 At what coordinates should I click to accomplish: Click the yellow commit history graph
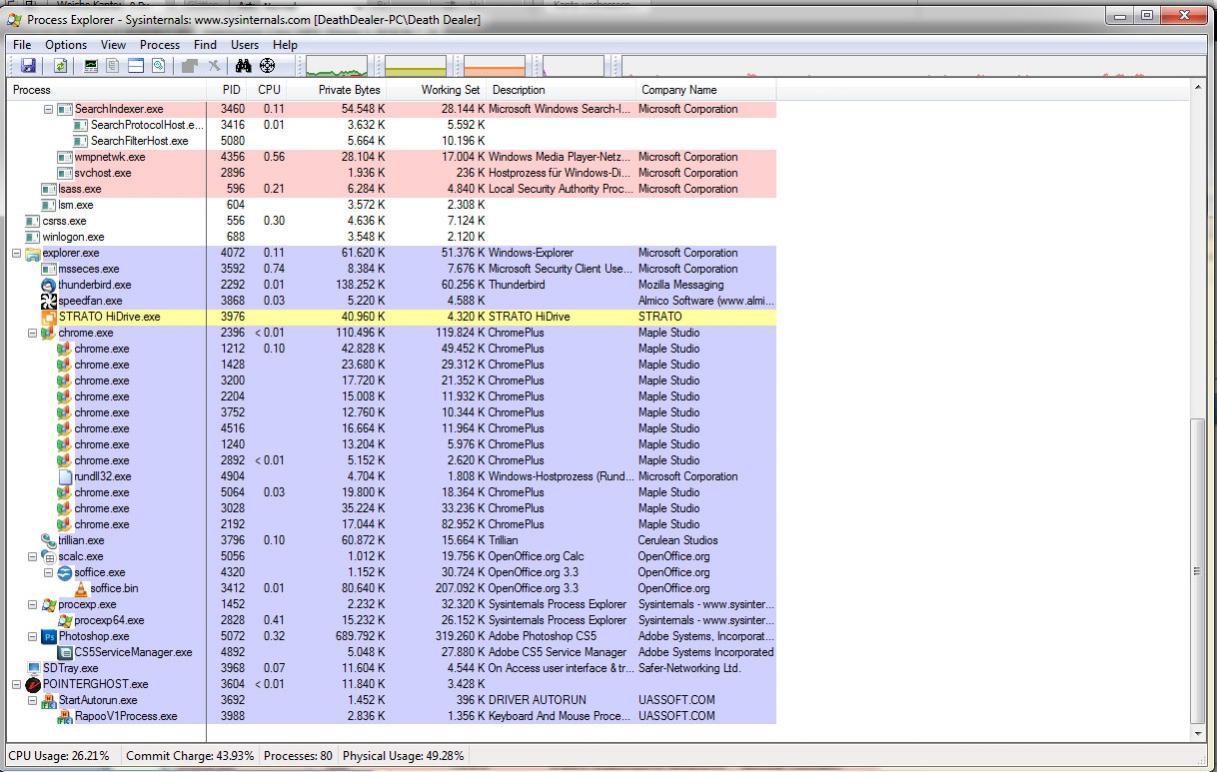pyautogui.click(x=417, y=66)
